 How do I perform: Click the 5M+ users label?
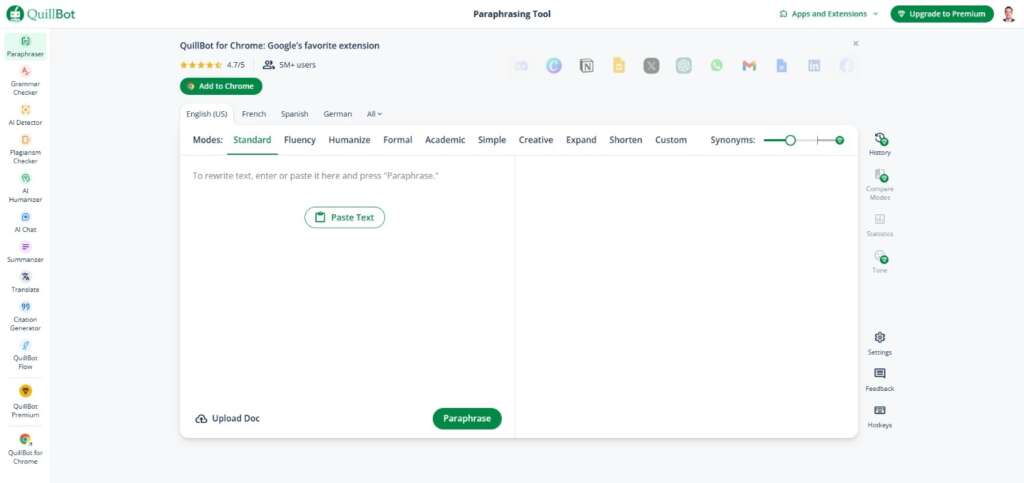289,65
